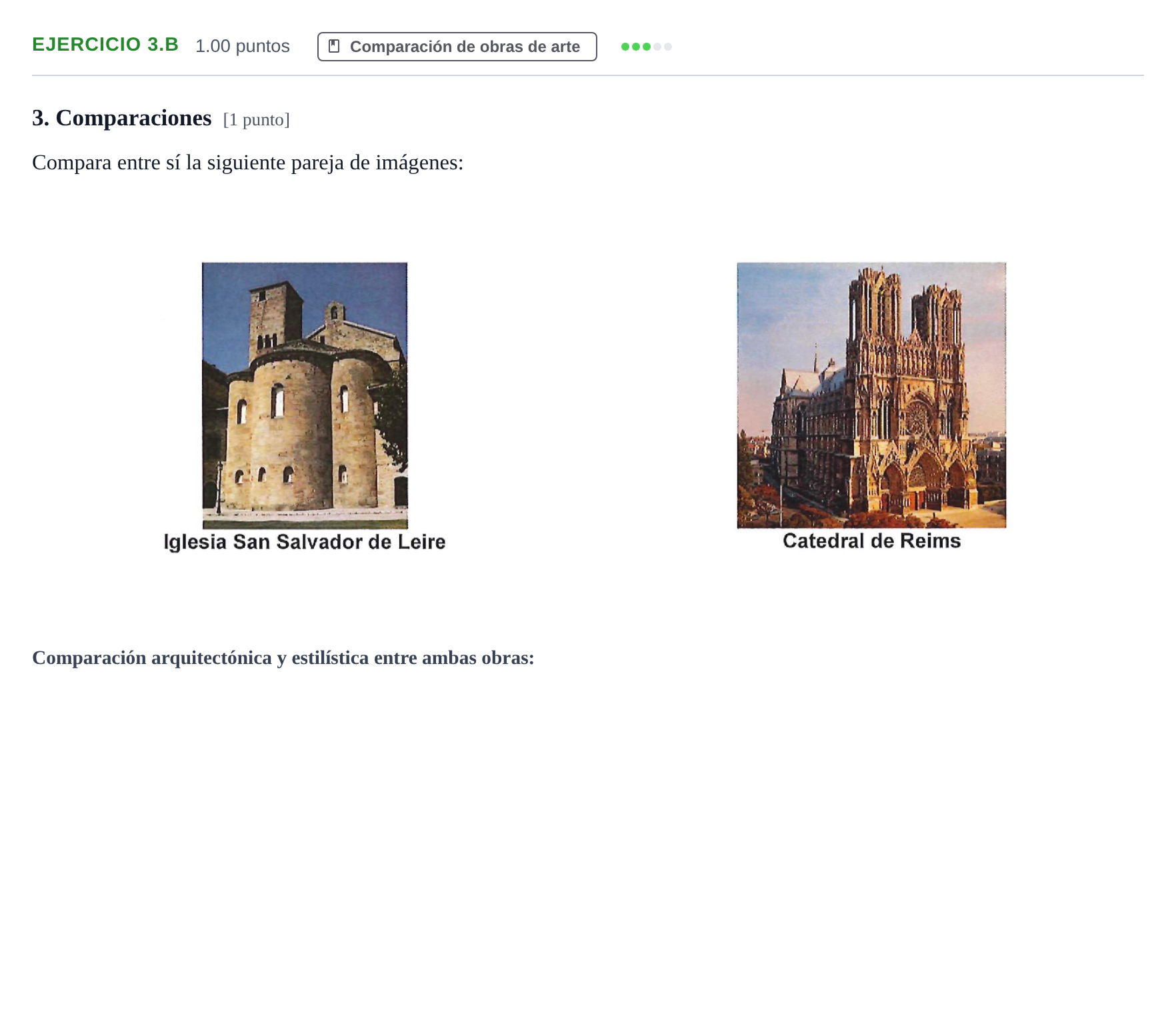
Task: Click the 1.00 puntos label
Action: (x=243, y=46)
